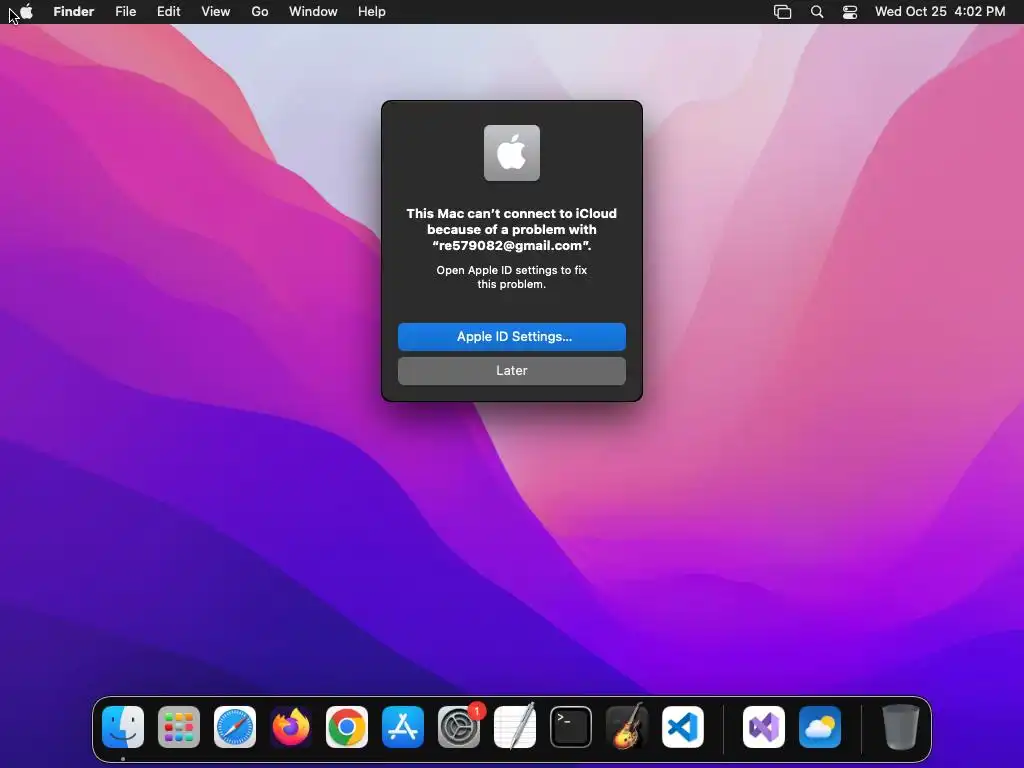Open TextEdit from the Dock
Viewport: 1024px width, 768px height.
point(515,727)
